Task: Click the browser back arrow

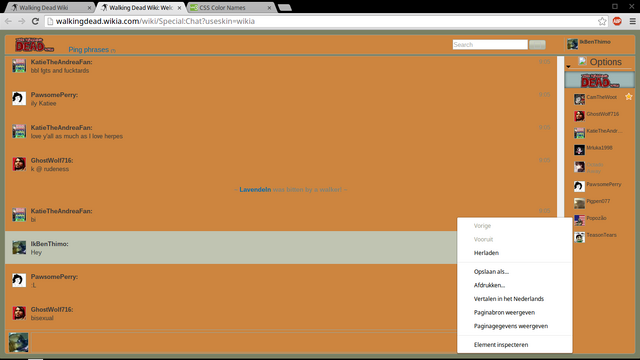Action: [x=8, y=21]
